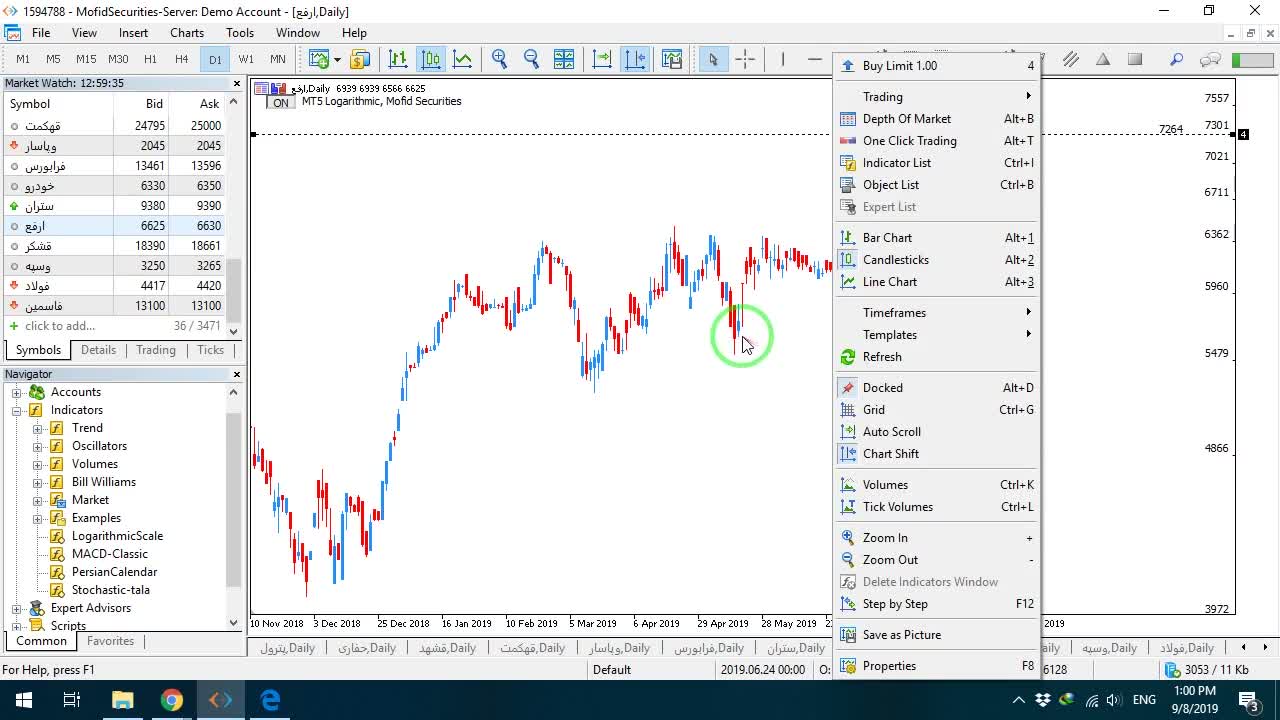The height and width of the screenshot is (720, 1280).
Task: Click the tile windows toolbar icon
Action: tap(564, 59)
